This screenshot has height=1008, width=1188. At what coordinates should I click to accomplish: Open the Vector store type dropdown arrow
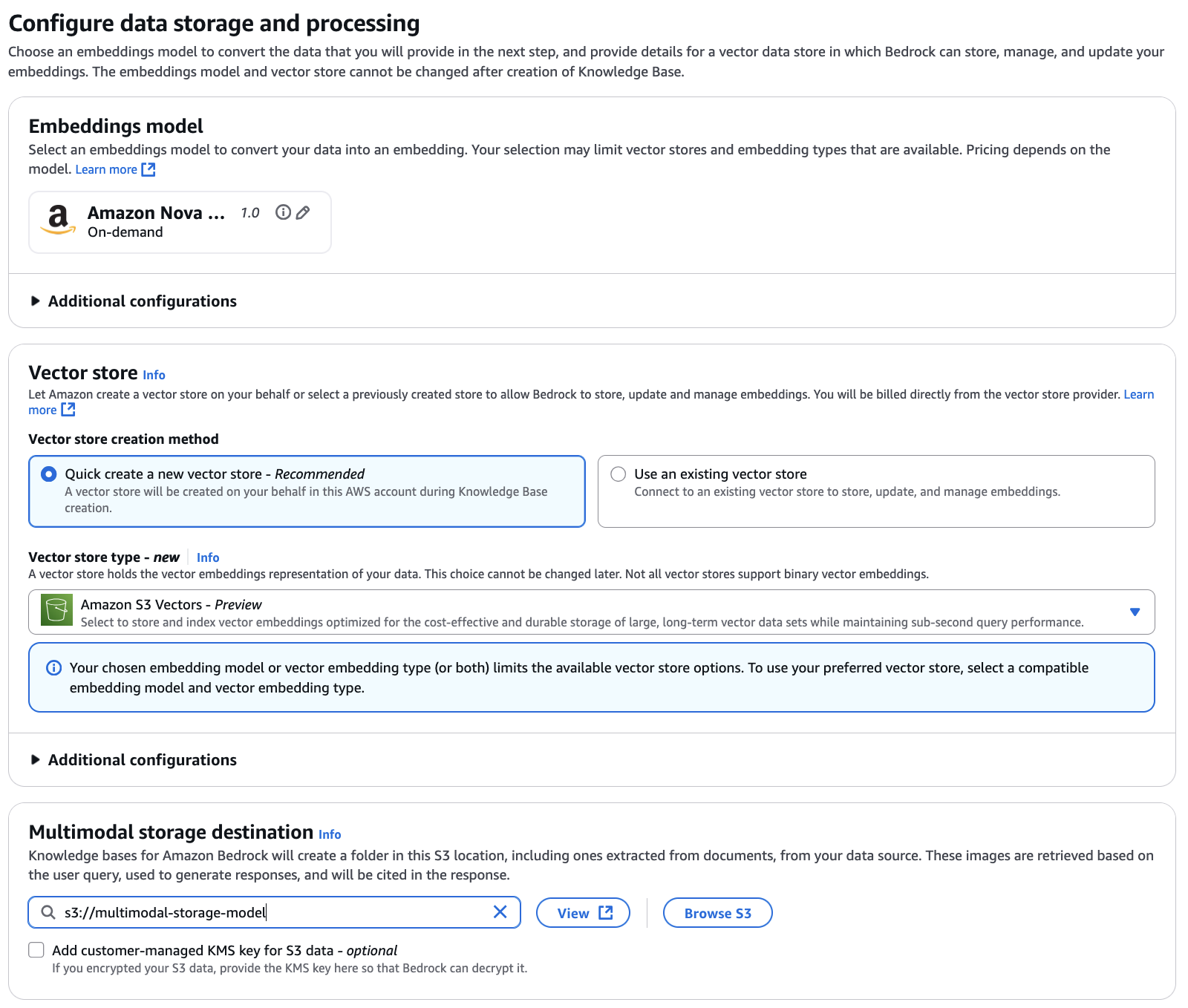[1135, 612]
